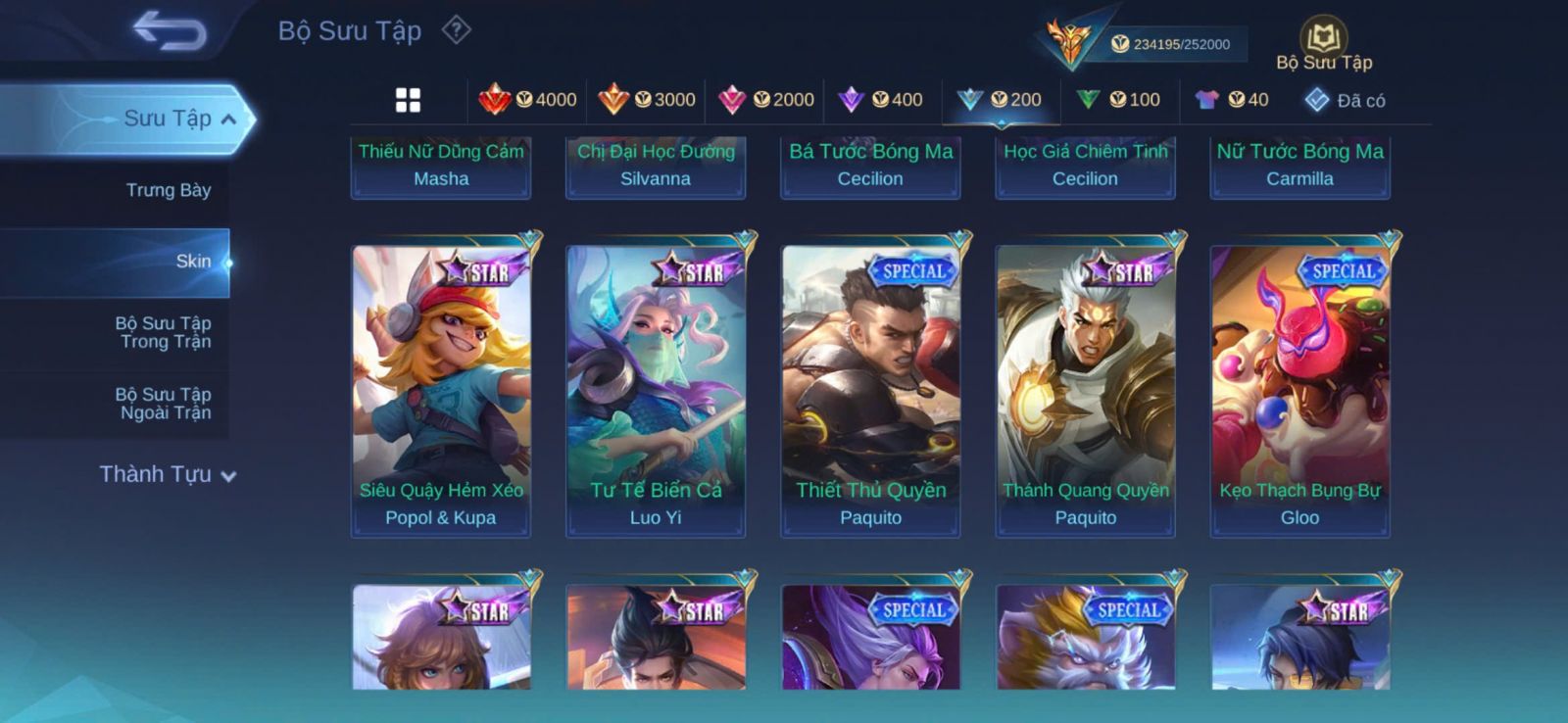The height and width of the screenshot is (723, 1568).
Task: Show all skins with grid icon
Action: tap(408, 100)
